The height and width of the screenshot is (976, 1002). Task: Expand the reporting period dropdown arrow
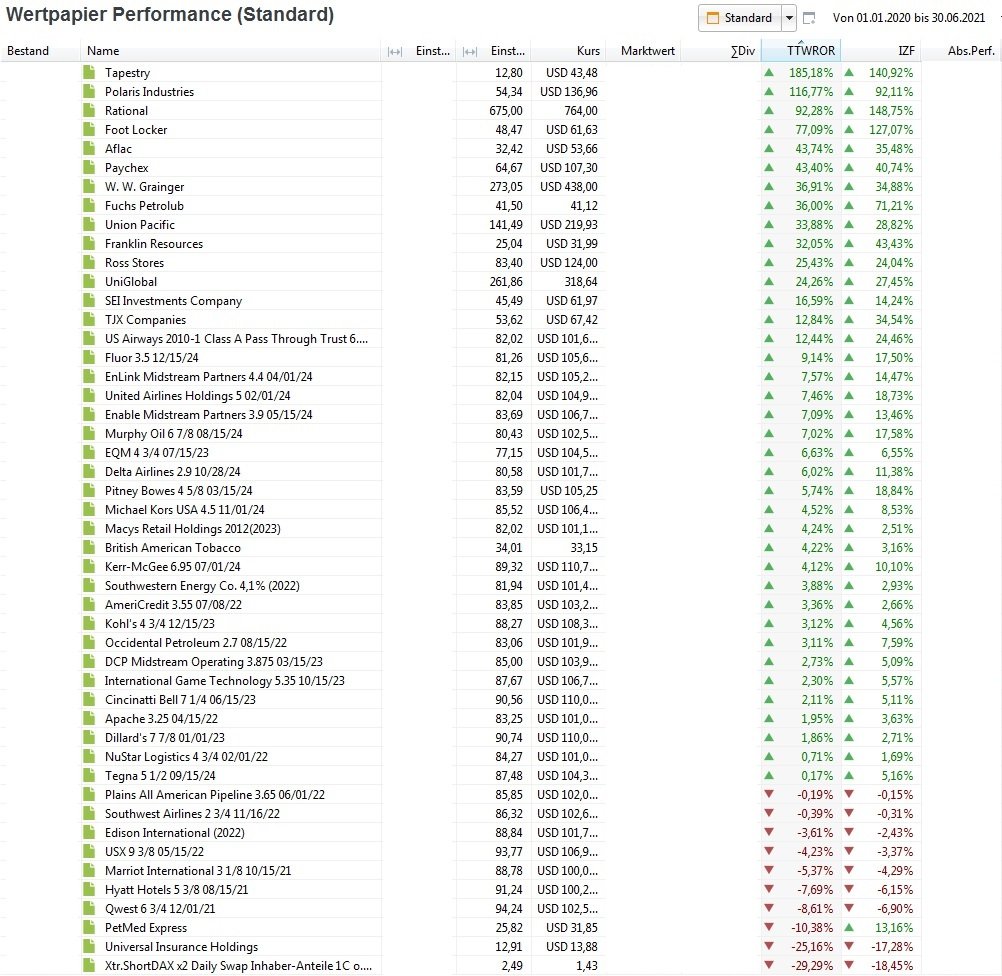789,18
